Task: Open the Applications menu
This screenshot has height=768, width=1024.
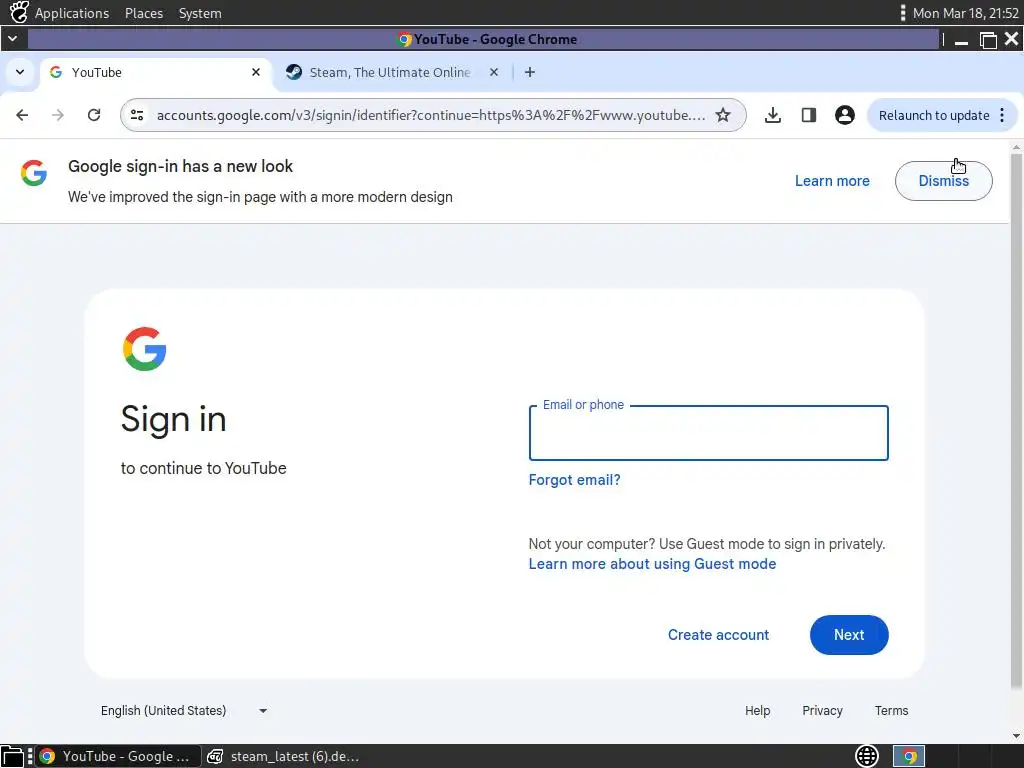Action: (72, 13)
